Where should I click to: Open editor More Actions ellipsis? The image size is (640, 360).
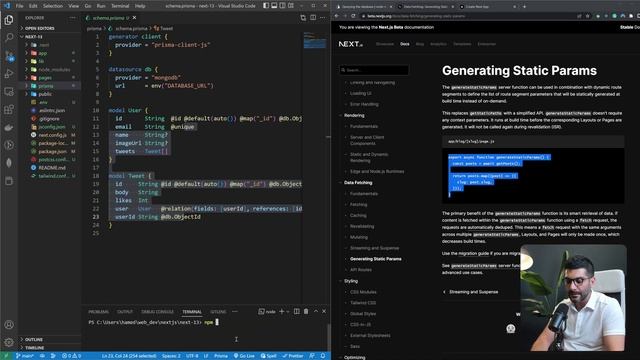click(322, 18)
